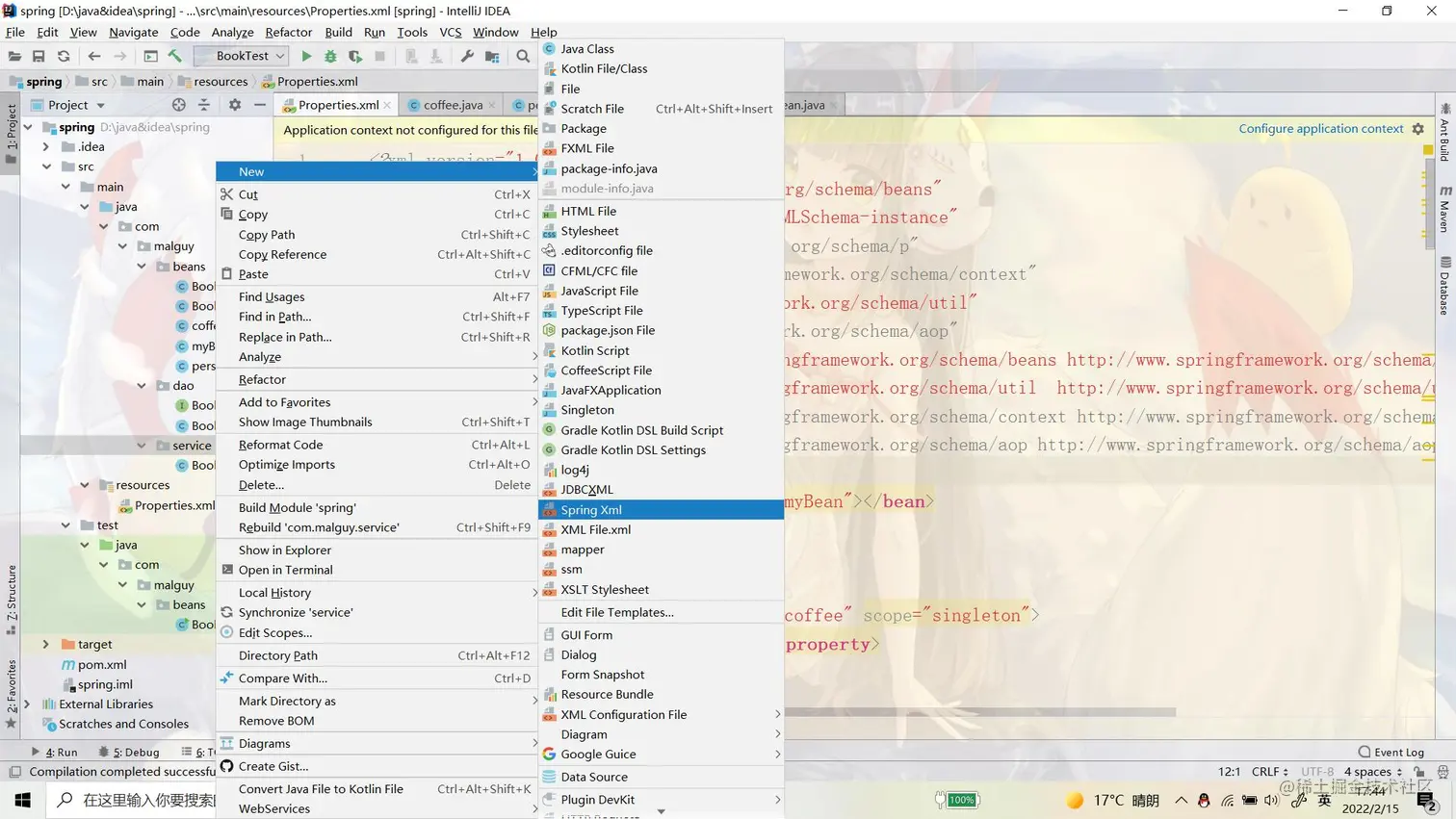Screen dimensions: 1456x819
Task: Expand the .idea folder
Action: click(45, 147)
